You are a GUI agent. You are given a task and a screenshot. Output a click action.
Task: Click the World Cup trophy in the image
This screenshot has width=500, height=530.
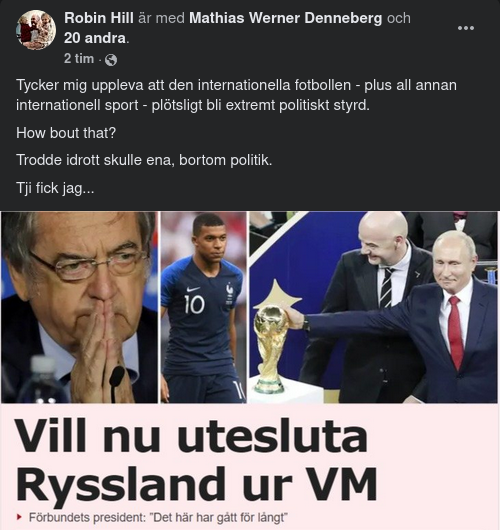[x=270, y=348]
